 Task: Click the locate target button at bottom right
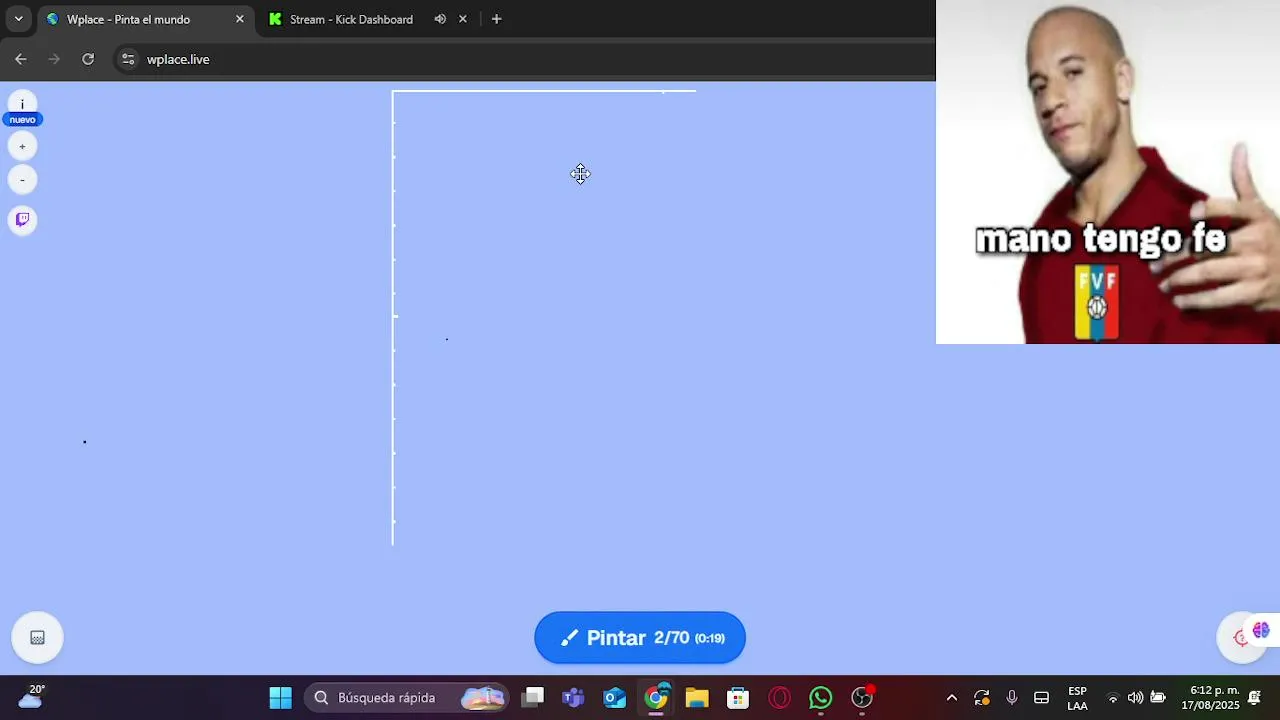click(1240, 638)
